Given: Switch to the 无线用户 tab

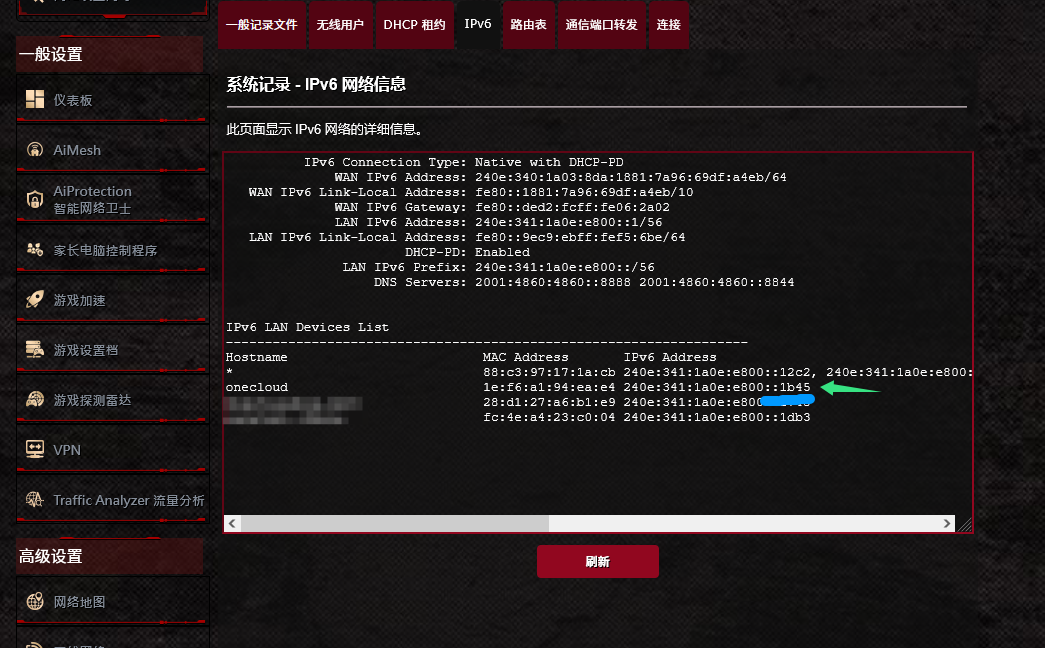Looking at the screenshot, I should coord(340,25).
